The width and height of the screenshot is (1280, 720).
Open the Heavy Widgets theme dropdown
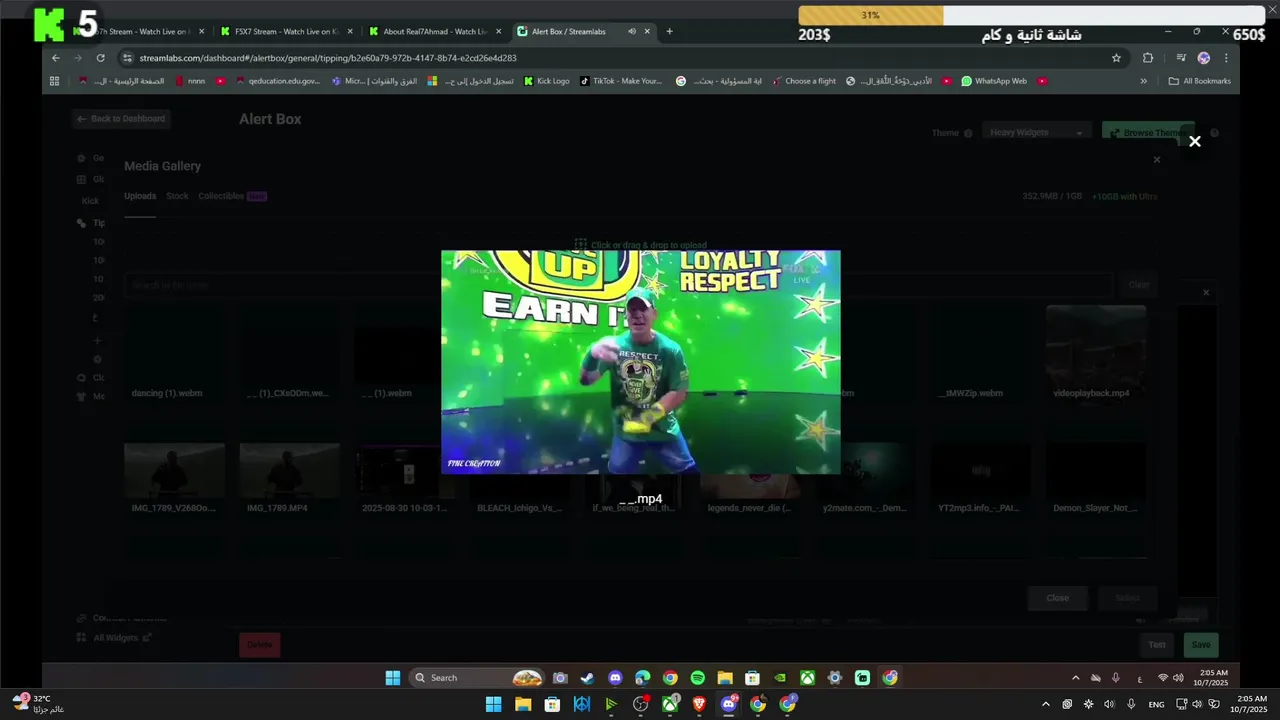pos(1036,132)
